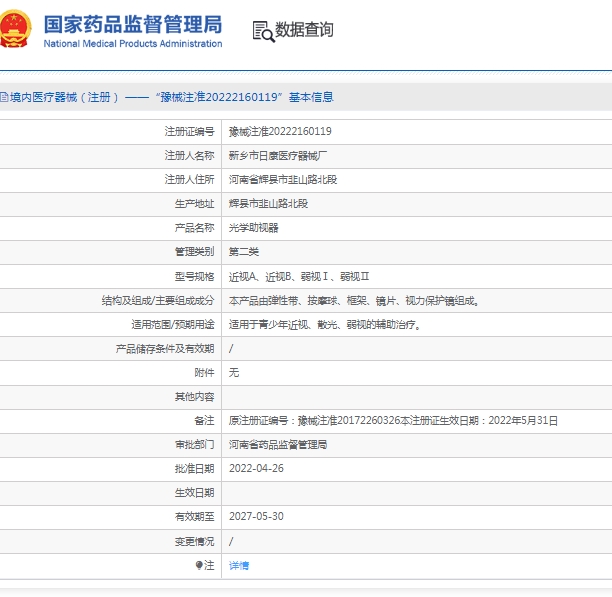Select registration number 豫械注准20222160119 value cell
The height and width of the screenshot is (597, 612).
pos(280,131)
